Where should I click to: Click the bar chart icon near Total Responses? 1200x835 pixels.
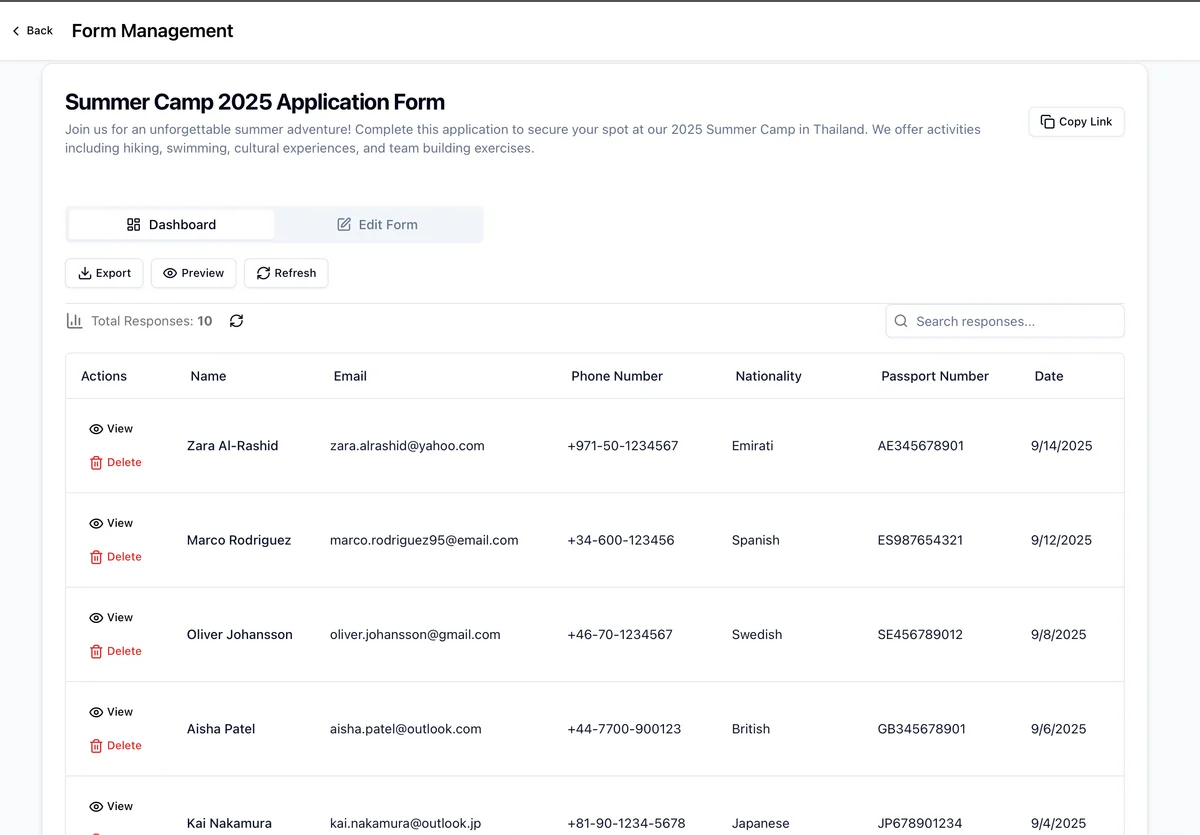coord(75,321)
